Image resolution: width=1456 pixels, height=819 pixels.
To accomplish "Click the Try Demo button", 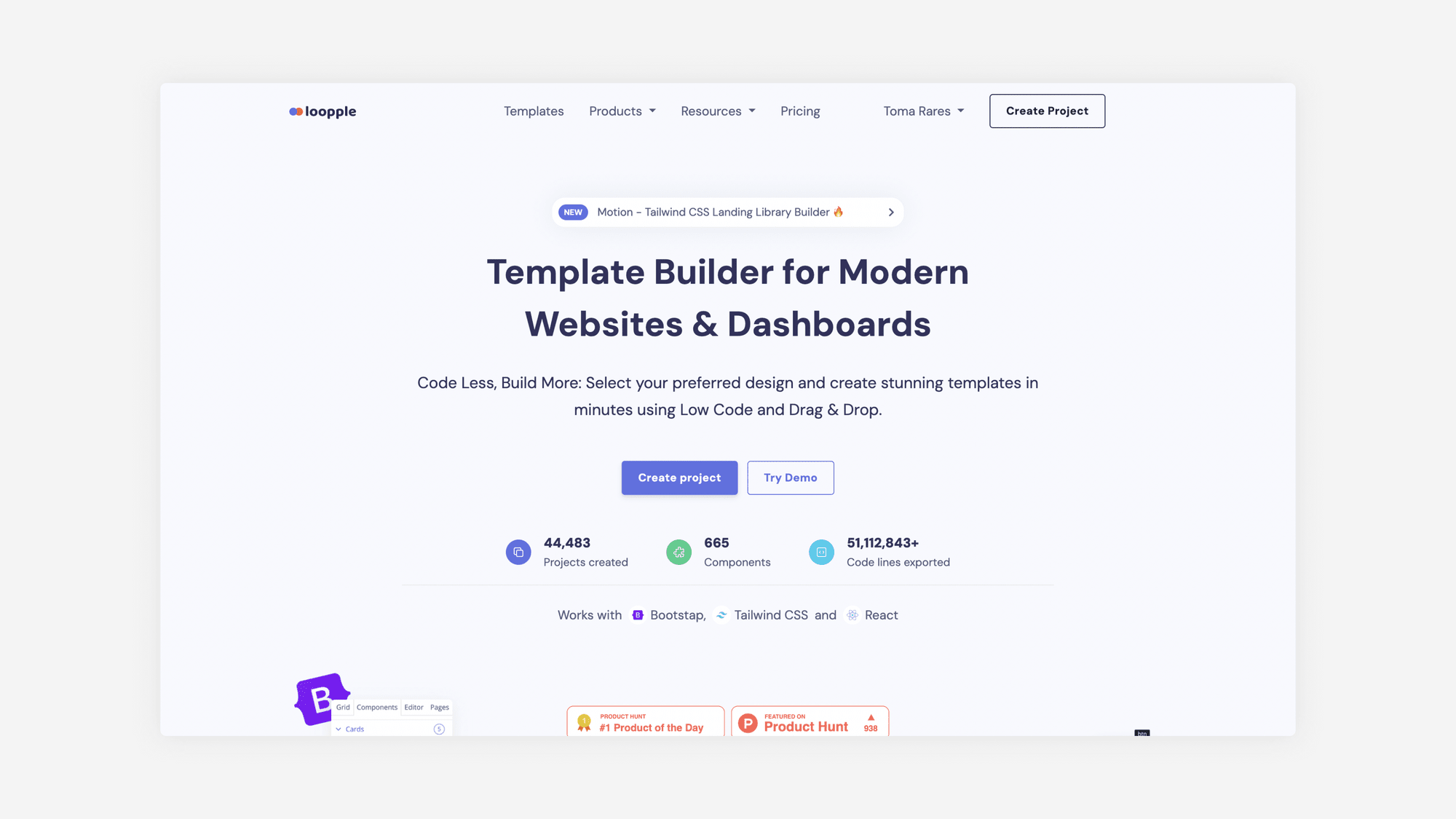I will pyautogui.click(x=790, y=477).
